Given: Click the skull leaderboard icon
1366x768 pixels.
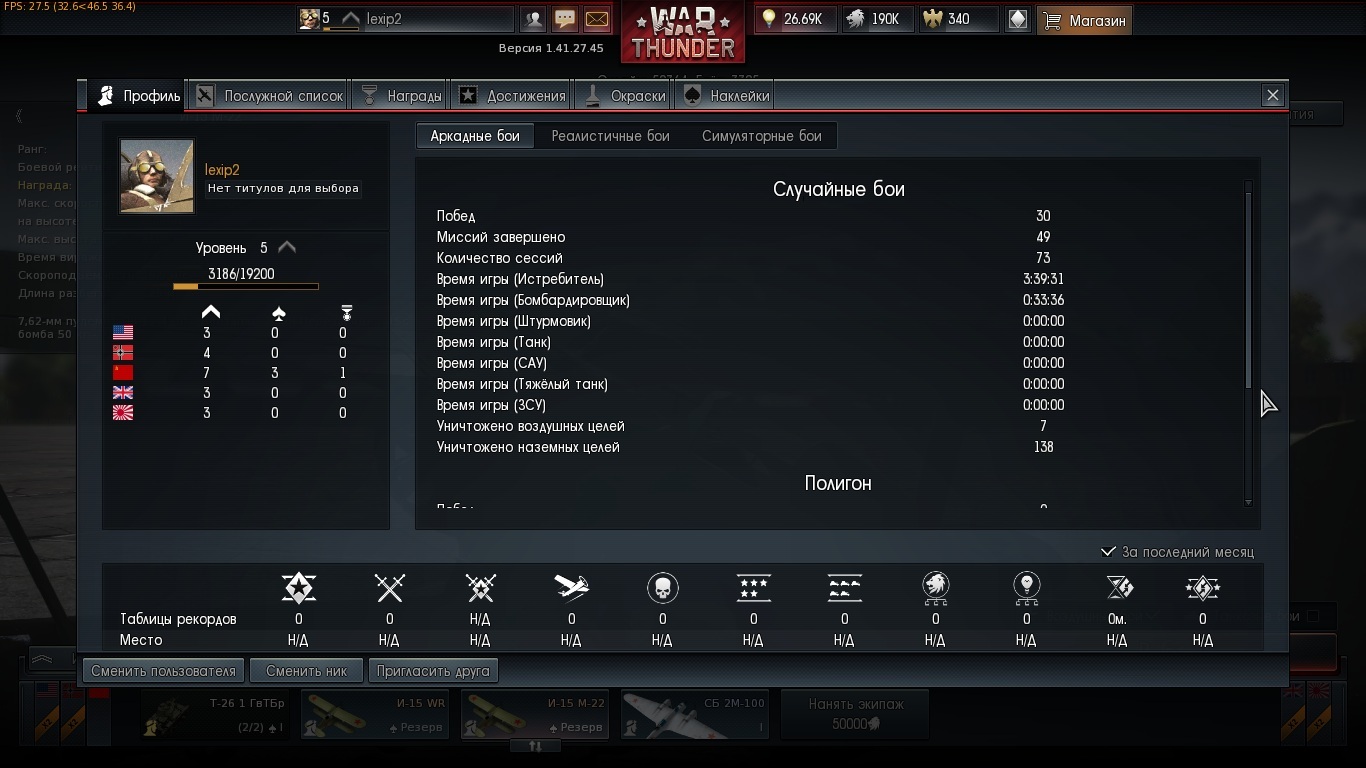Looking at the screenshot, I should coord(662,588).
